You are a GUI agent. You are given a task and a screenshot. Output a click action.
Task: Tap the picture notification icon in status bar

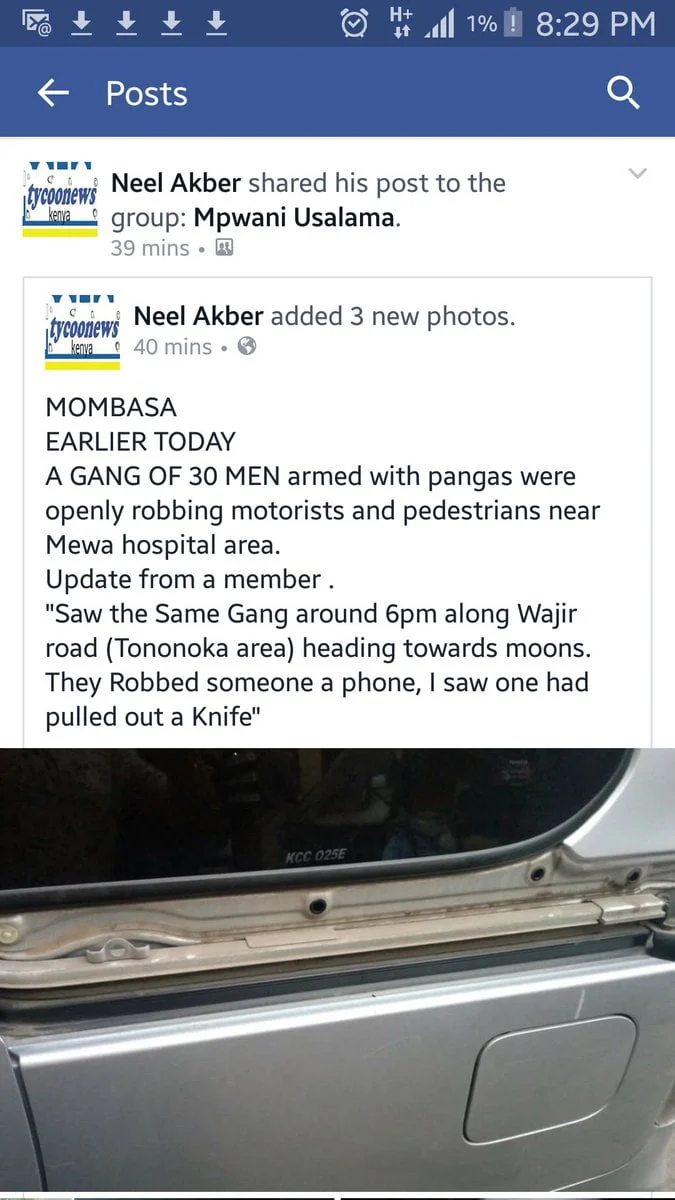pos(32,23)
